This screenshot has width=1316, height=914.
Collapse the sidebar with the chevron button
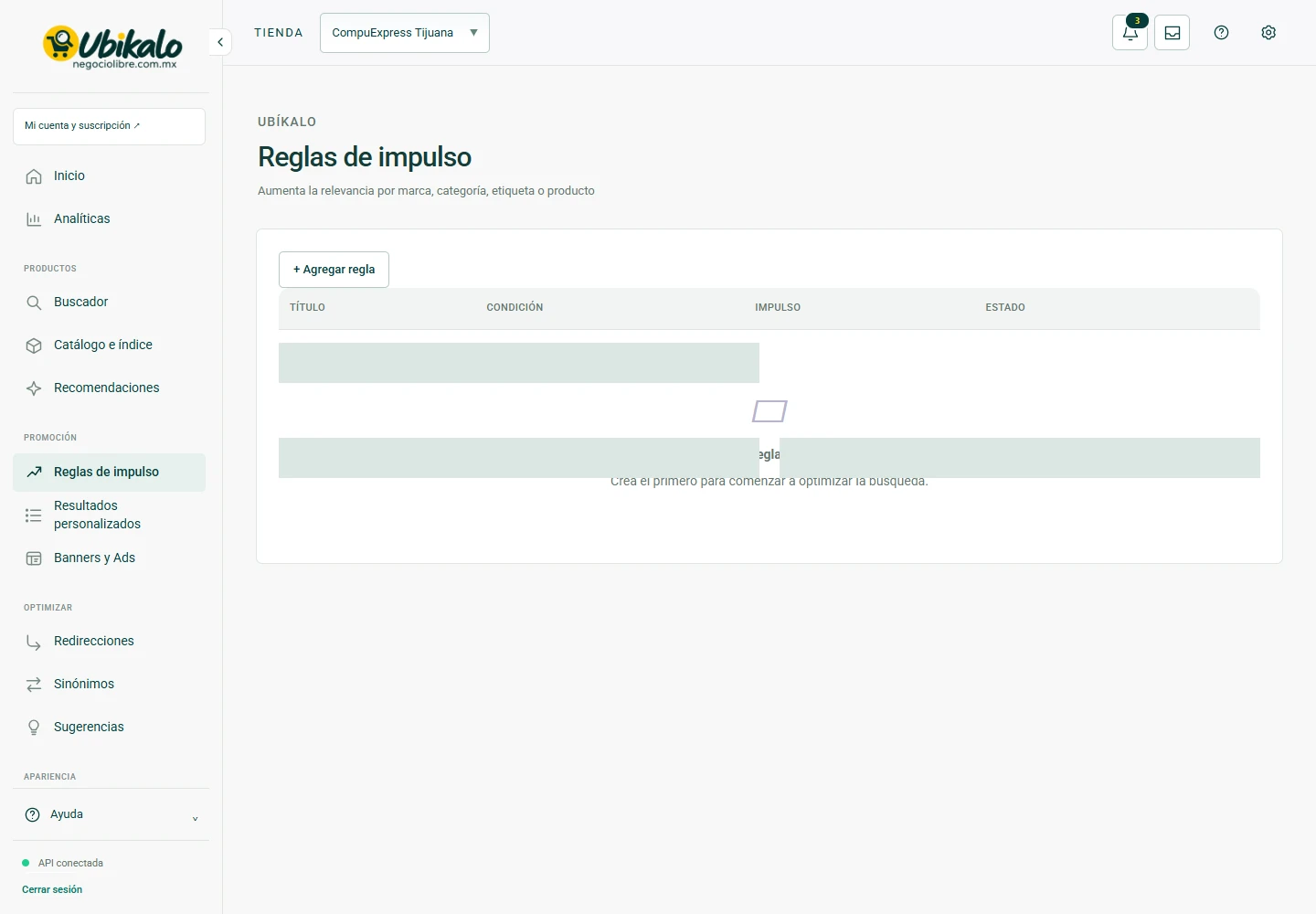[220, 42]
